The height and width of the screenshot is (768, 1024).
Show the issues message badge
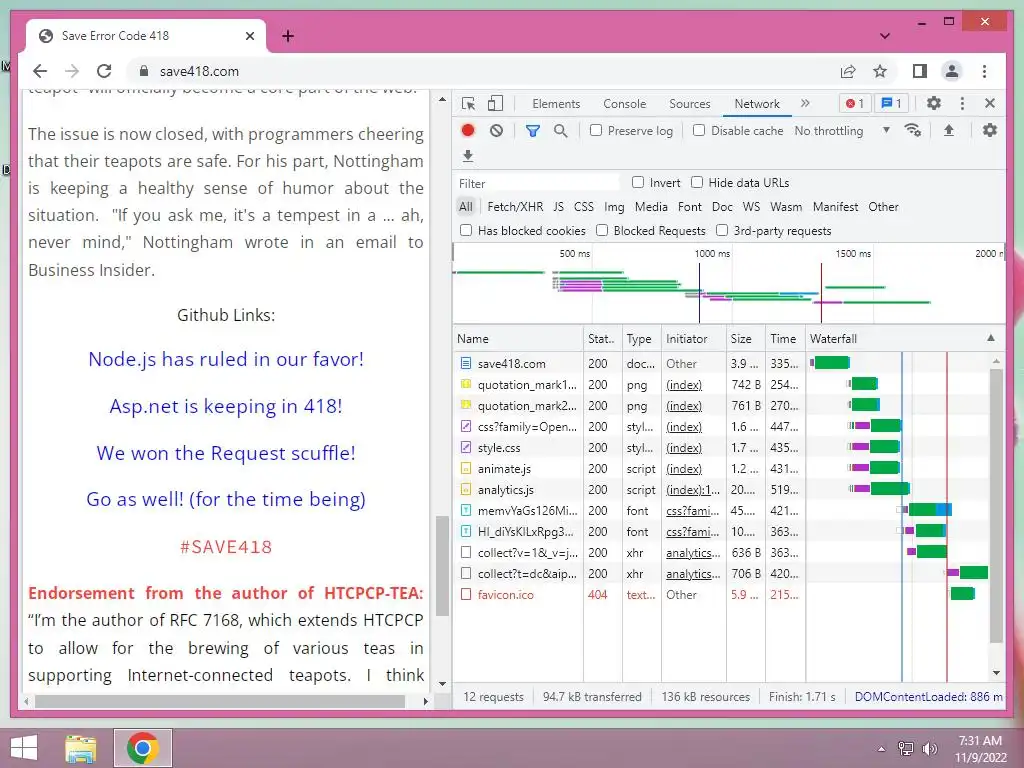[x=891, y=103]
